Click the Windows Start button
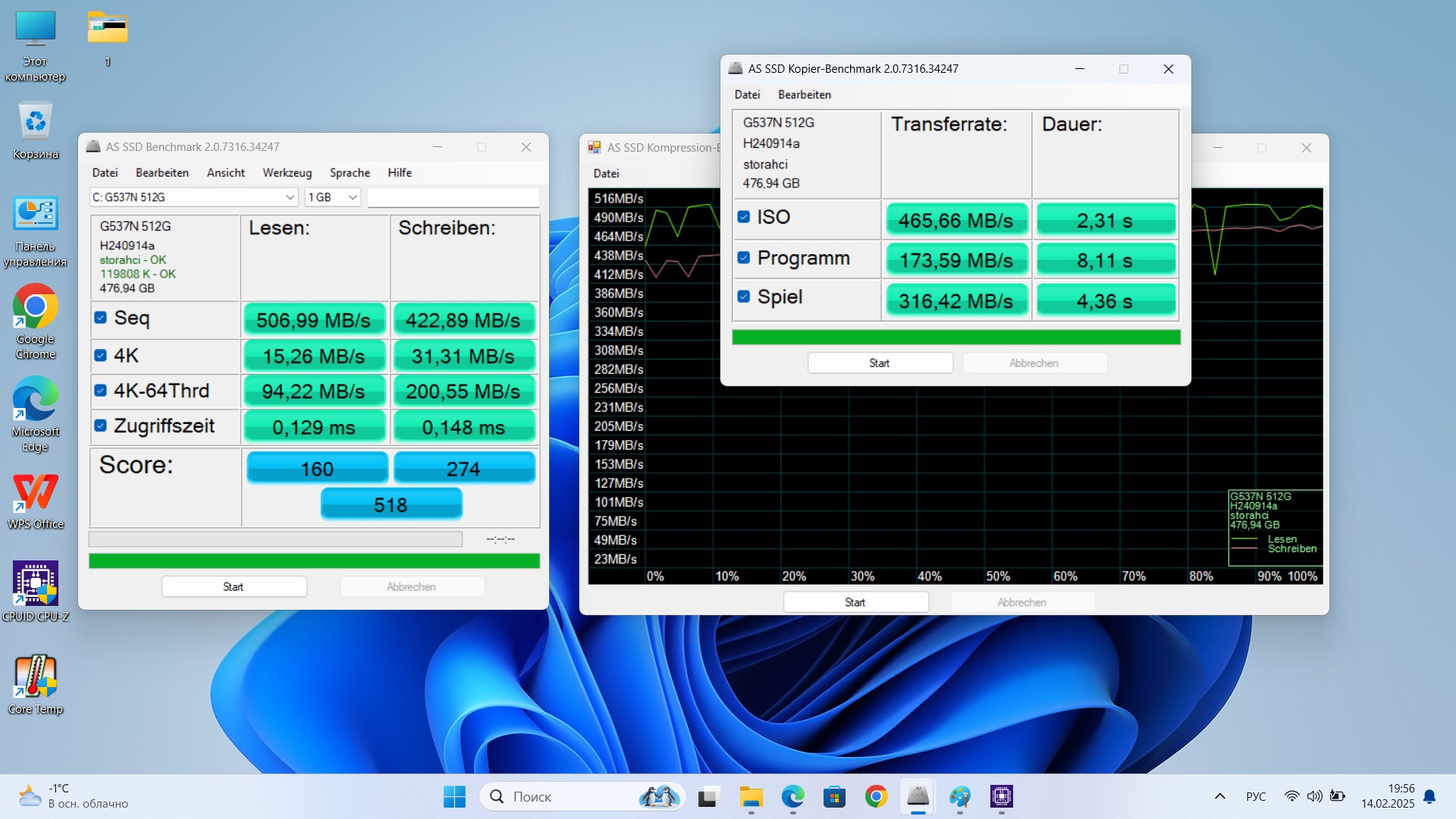 [x=454, y=796]
